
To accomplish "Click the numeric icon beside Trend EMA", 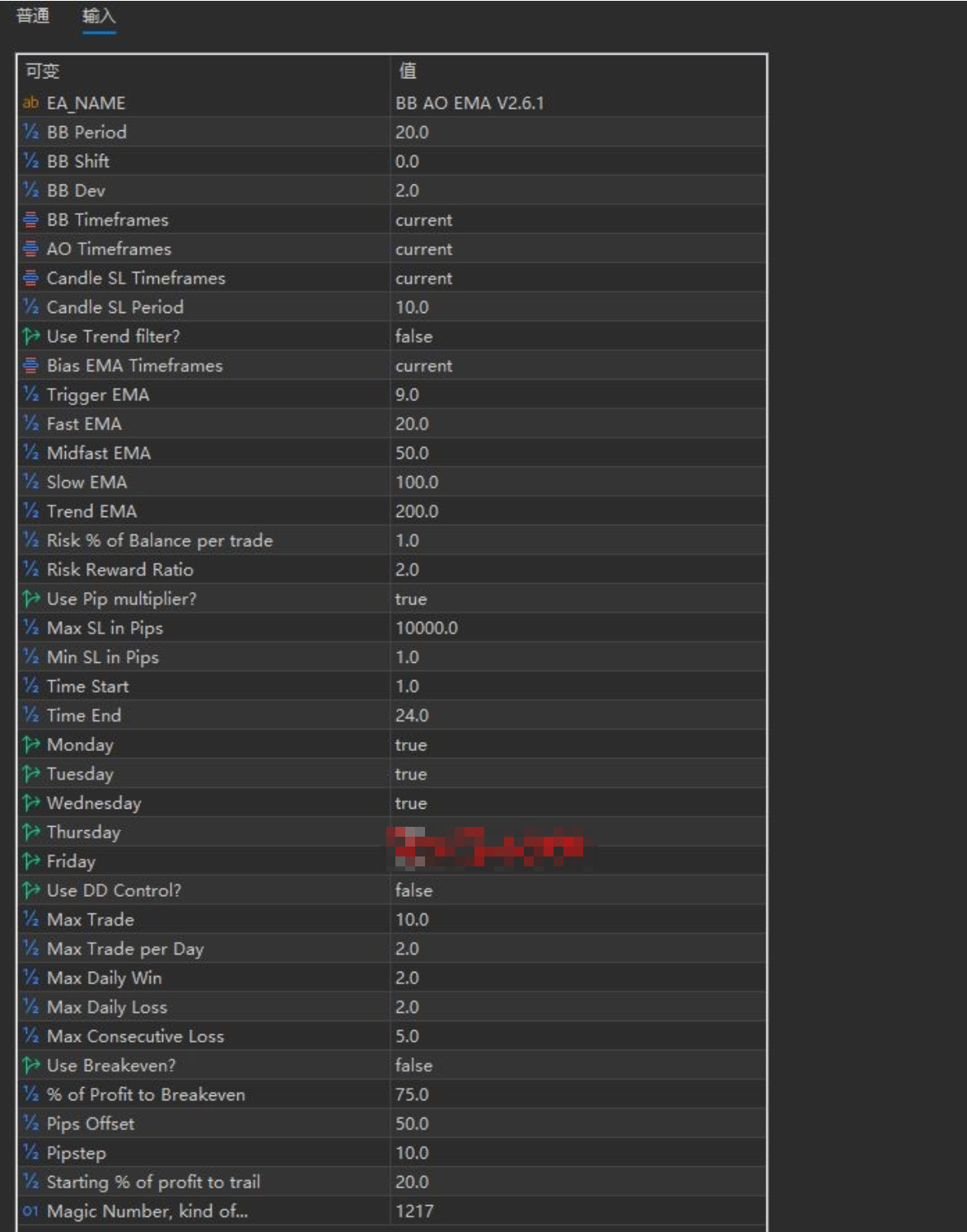I will click(30, 511).
